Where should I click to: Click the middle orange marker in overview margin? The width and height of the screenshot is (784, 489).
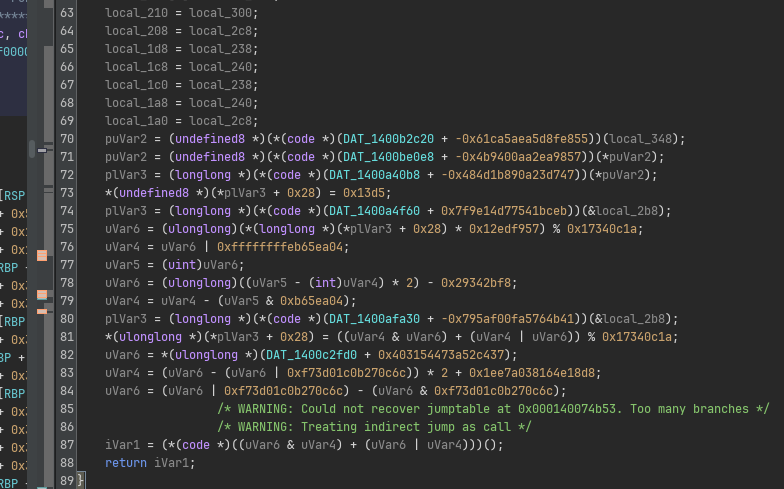tap(42, 295)
